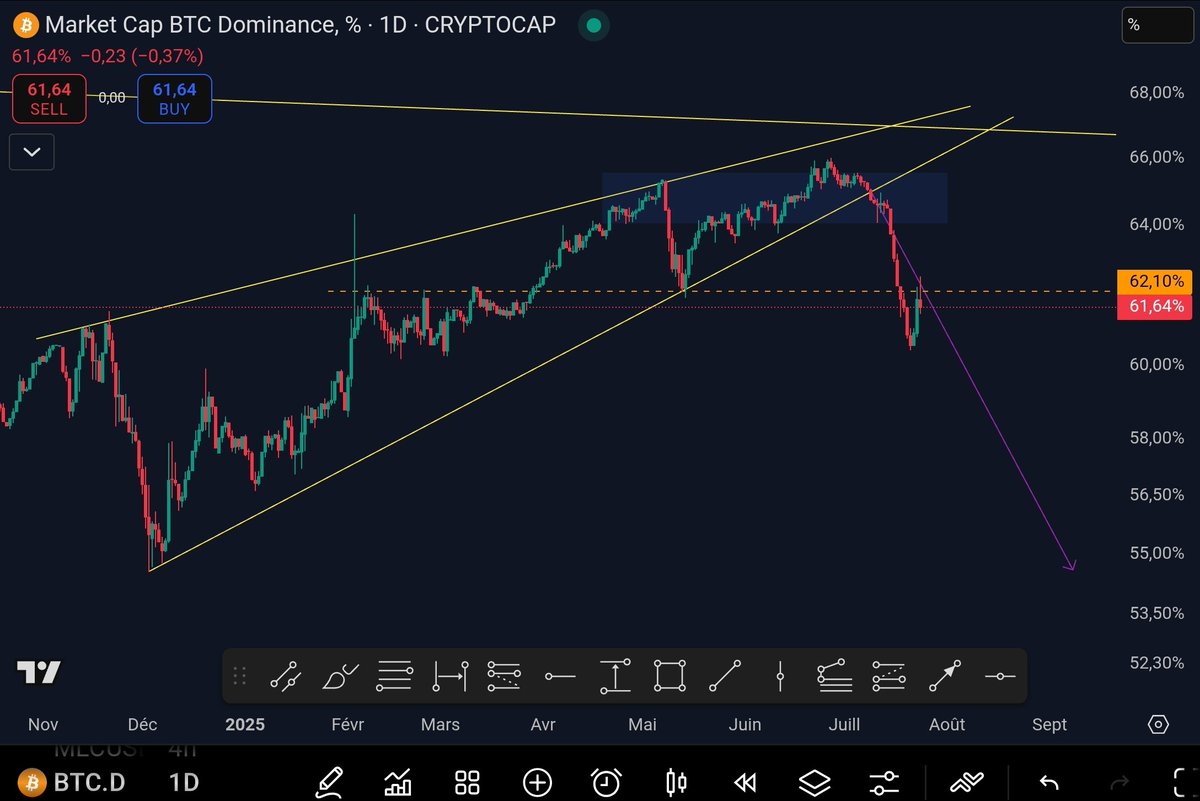
Task: Select the Price Range vertical-arrow measuring tool
Action: 615,677
